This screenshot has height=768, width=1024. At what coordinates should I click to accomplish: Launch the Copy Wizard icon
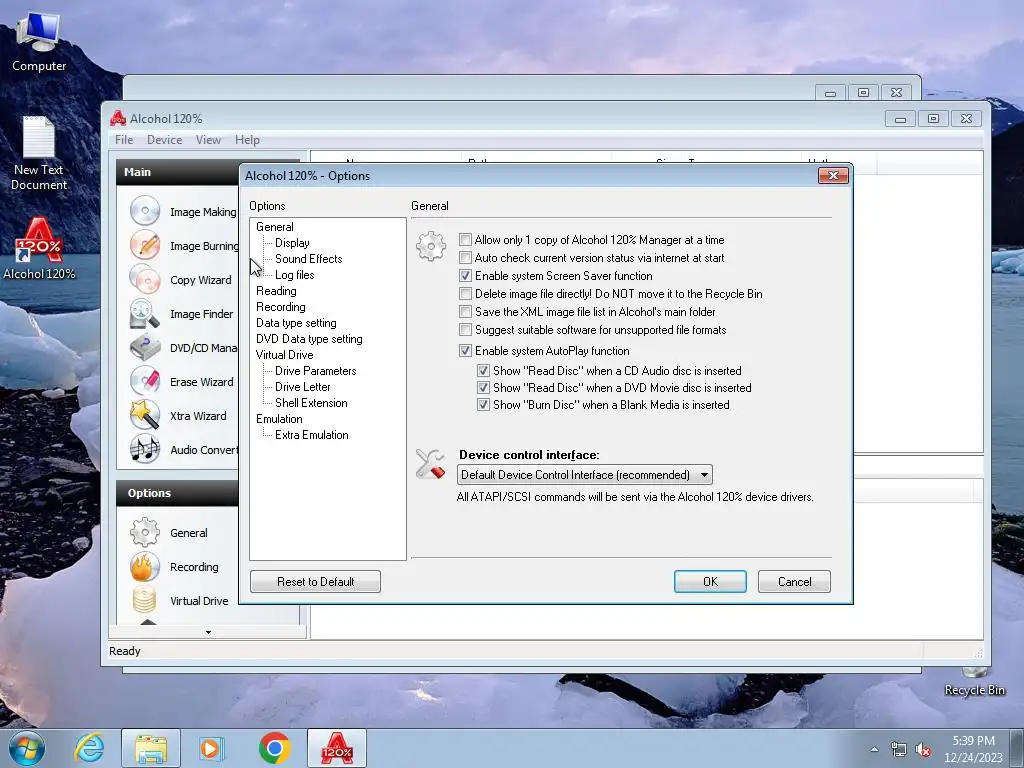pyautogui.click(x=144, y=279)
